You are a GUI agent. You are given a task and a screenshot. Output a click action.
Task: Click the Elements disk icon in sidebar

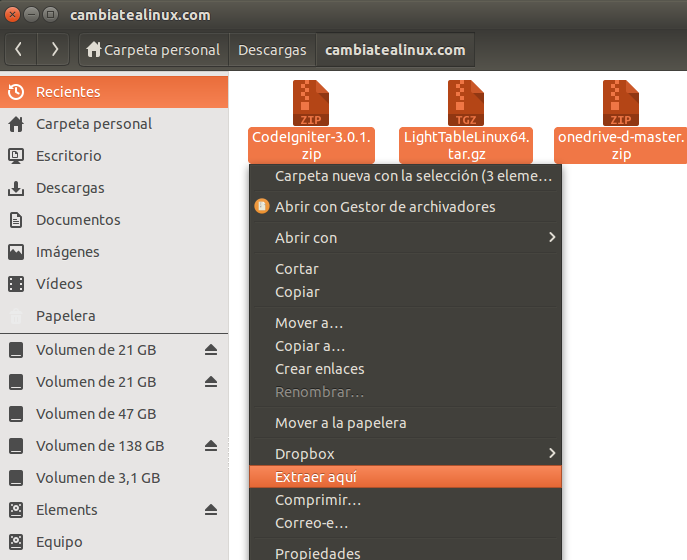point(16,510)
